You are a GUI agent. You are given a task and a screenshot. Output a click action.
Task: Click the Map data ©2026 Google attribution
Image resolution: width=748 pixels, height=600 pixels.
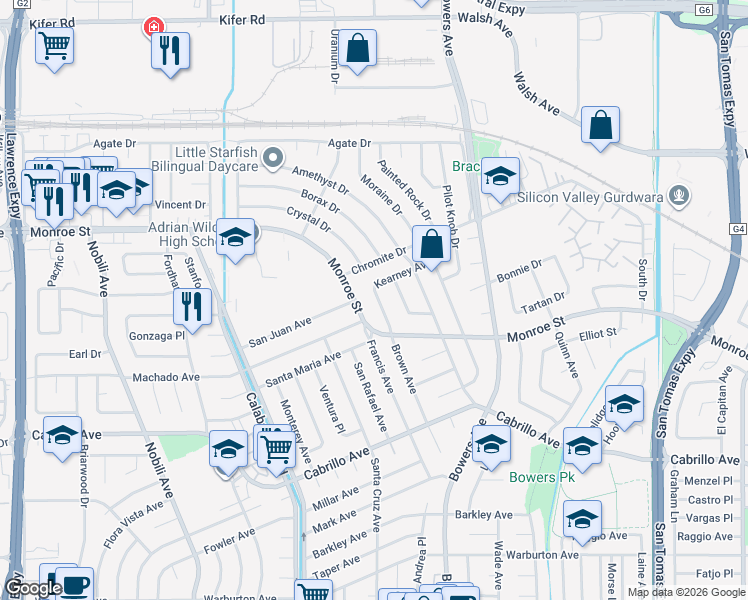(x=686, y=592)
